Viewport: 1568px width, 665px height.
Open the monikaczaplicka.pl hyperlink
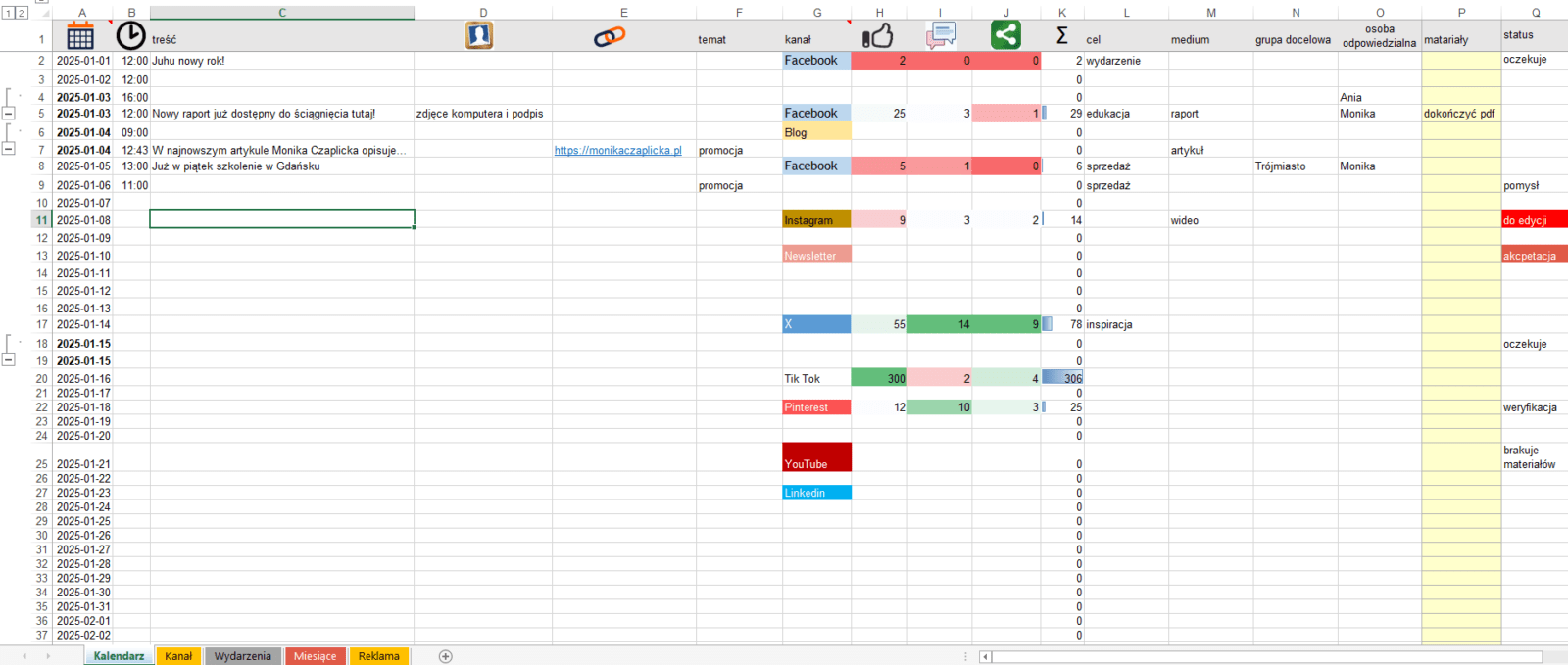(617, 151)
